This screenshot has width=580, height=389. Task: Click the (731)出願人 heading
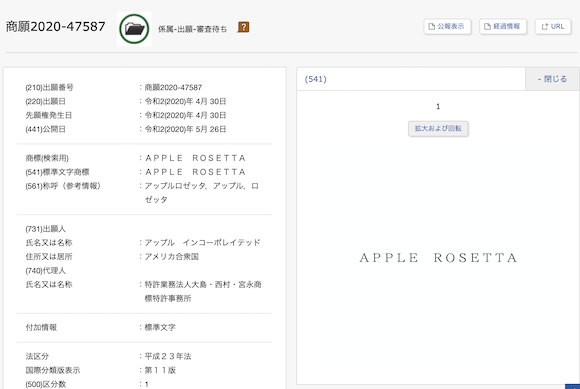pyautogui.click(x=45, y=229)
